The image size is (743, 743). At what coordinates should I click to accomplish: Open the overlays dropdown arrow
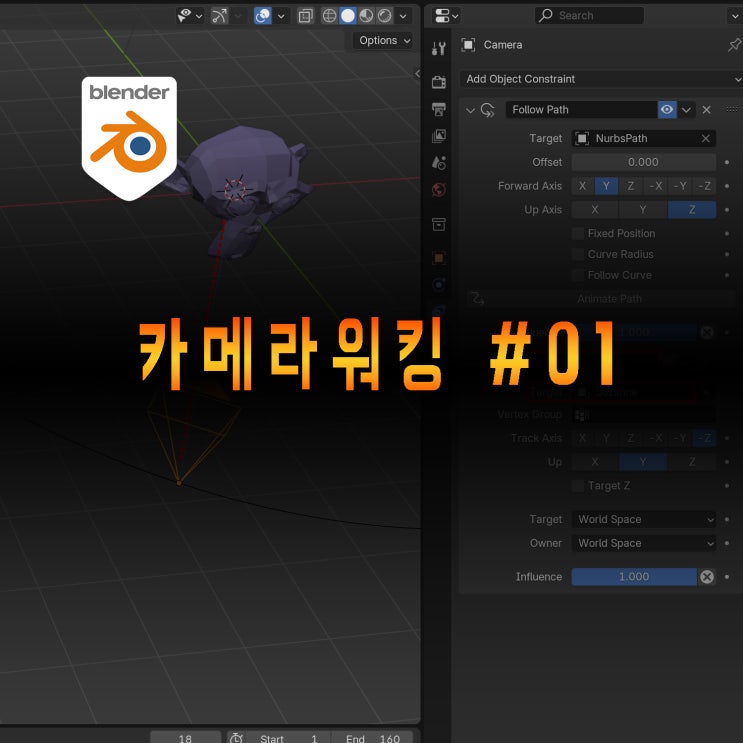281,16
